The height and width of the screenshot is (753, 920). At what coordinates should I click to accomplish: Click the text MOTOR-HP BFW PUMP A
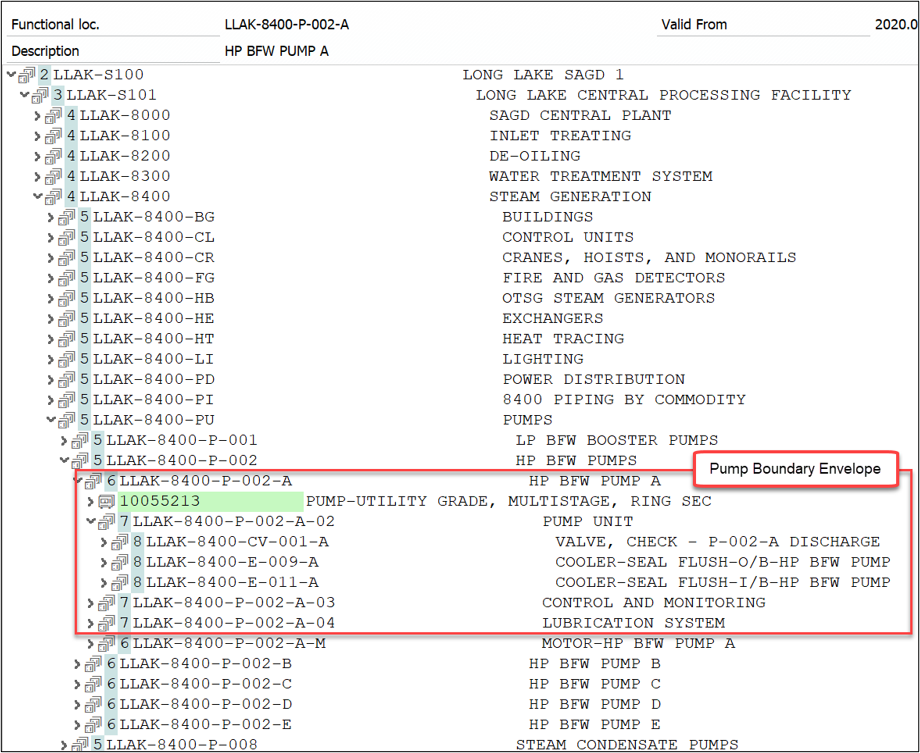tap(638, 644)
